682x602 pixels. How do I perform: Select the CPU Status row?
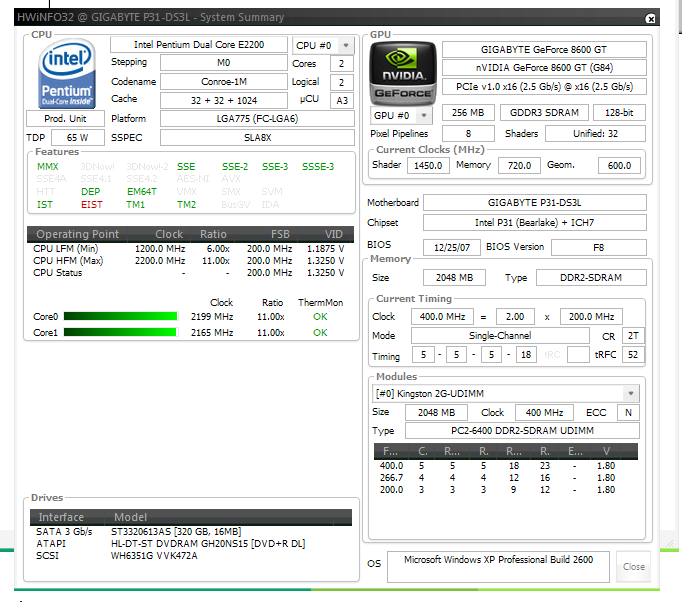pyautogui.click(x=189, y=273)
